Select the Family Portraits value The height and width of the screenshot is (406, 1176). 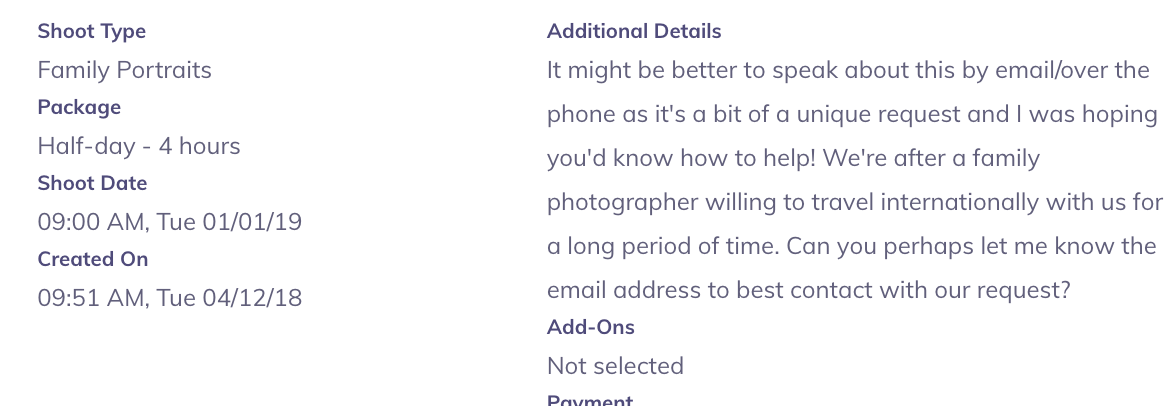[x=125, y=70]
